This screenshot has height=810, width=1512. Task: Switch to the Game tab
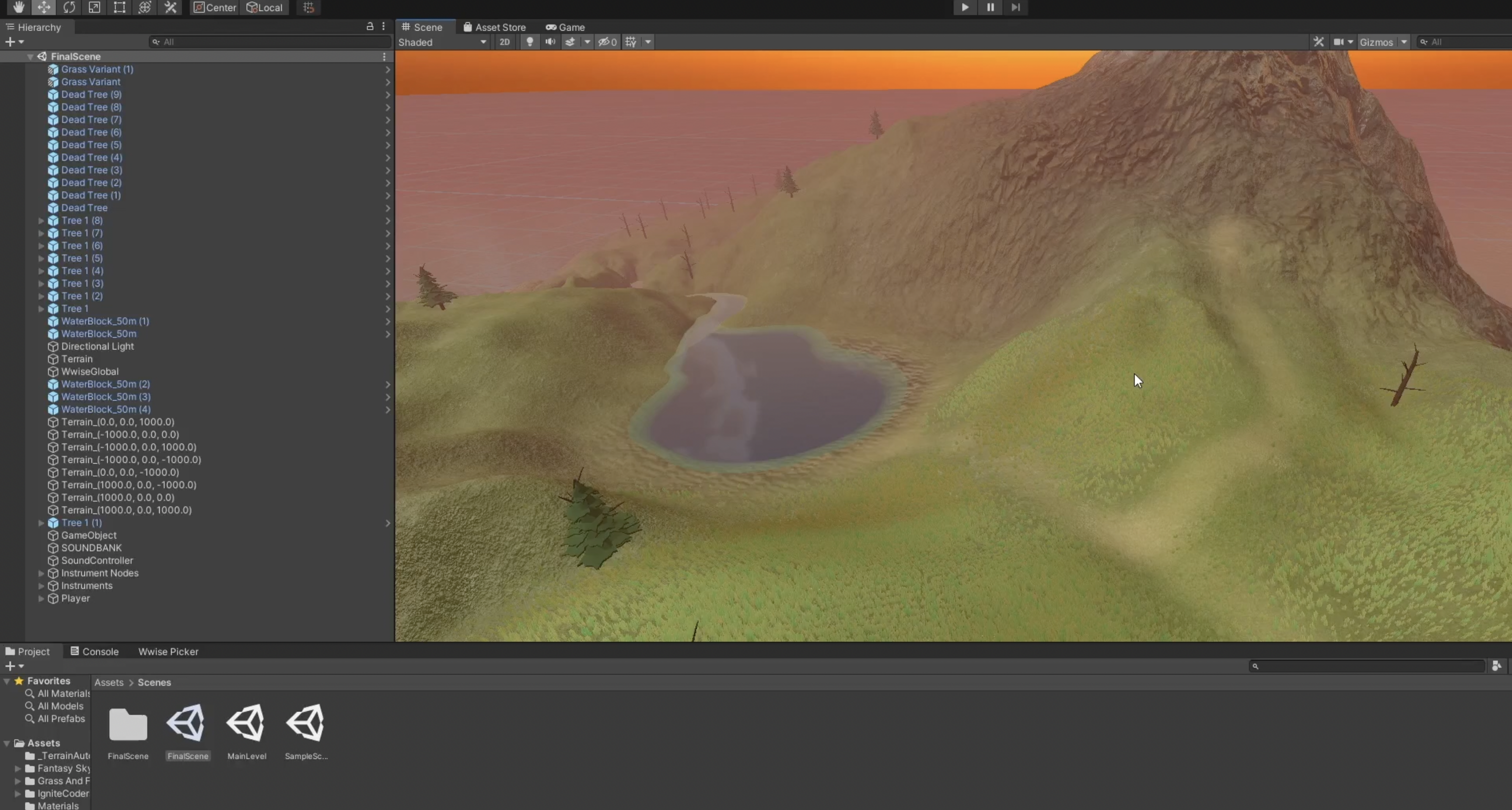(x=565, y=27)
